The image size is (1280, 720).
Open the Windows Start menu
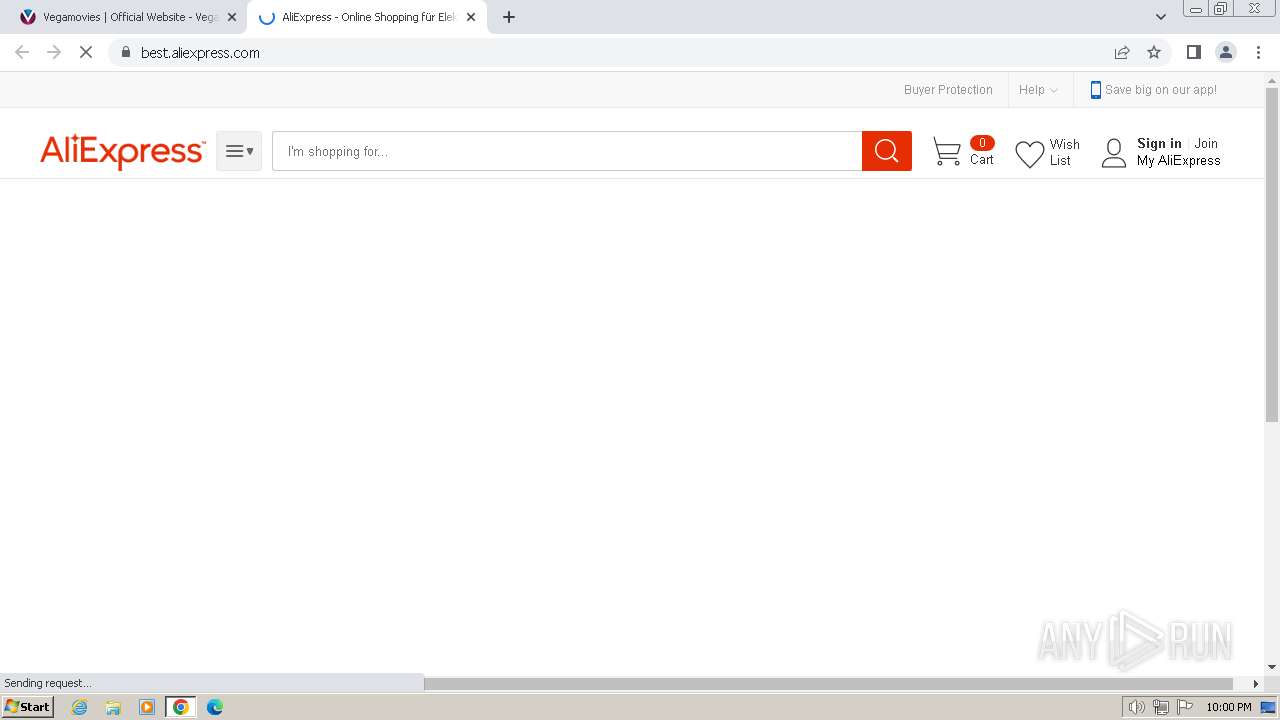[x=28, y=707]
